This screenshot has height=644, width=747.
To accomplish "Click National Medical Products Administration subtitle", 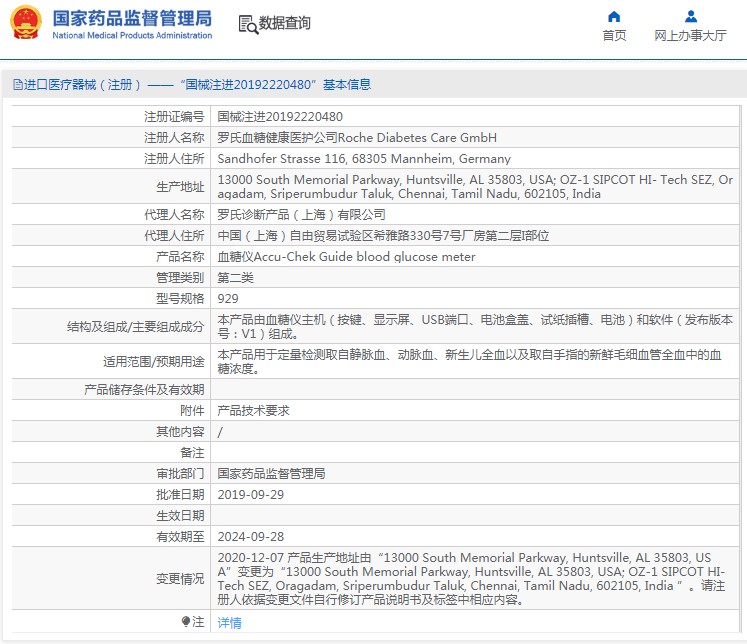I will click(x=132, y=35).
